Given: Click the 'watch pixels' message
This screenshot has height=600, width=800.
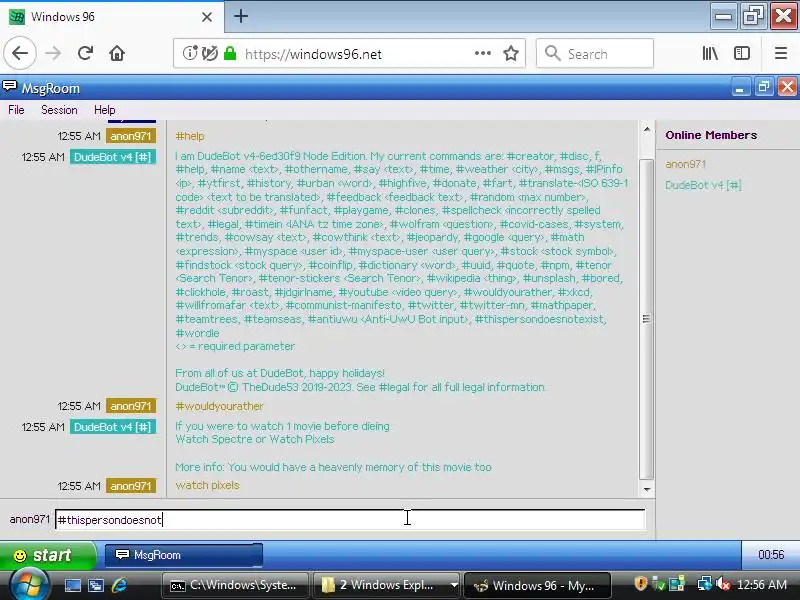Looking at the screenshot, I should coord(207,485).
